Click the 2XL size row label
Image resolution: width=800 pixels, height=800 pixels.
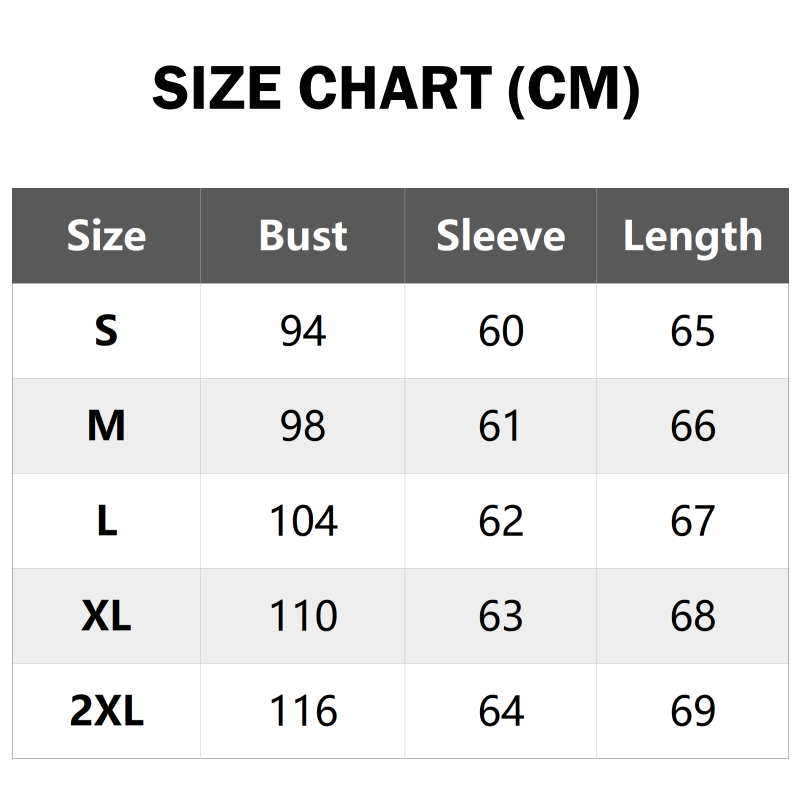click(106, 711)
